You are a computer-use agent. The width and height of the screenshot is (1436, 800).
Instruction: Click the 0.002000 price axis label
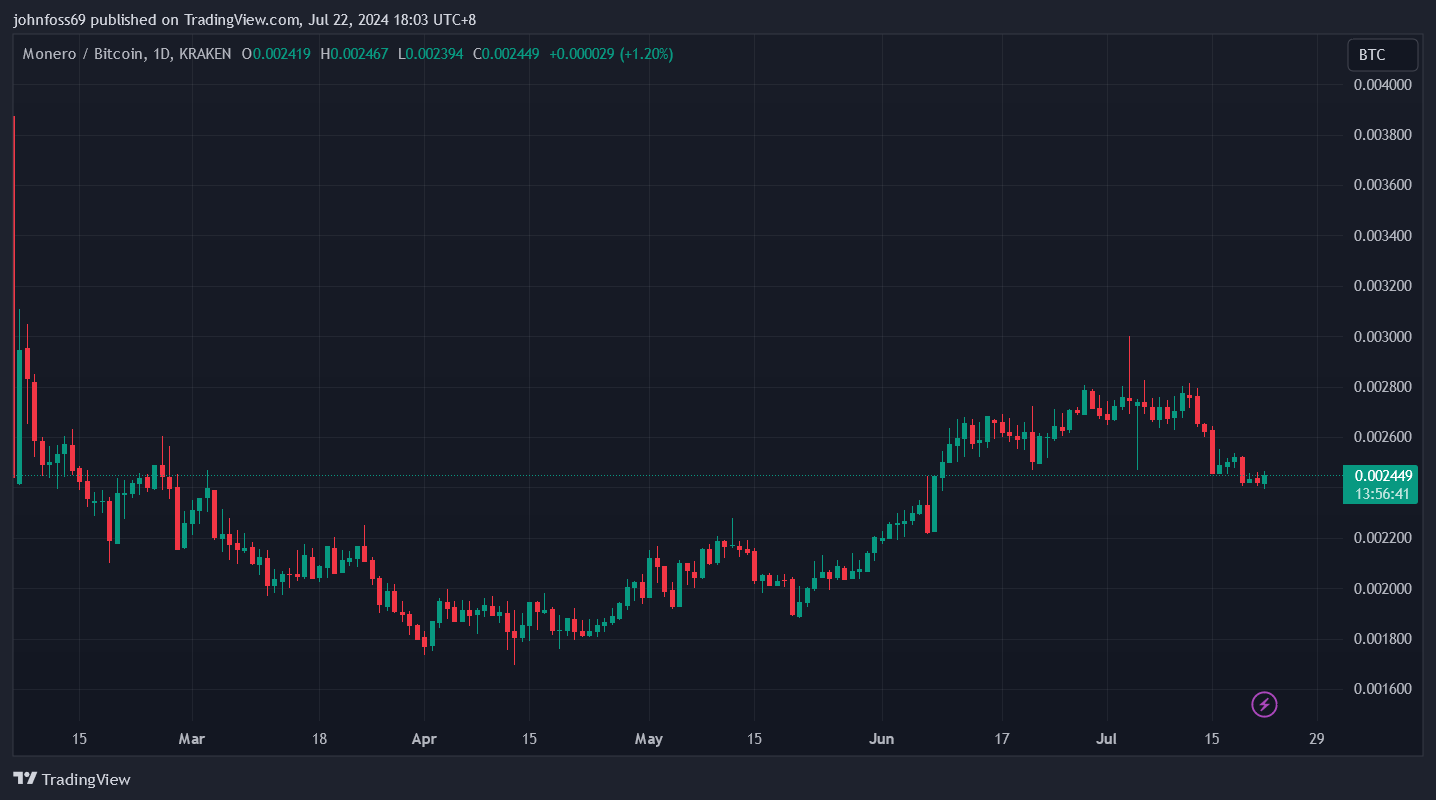[1383, 588]
